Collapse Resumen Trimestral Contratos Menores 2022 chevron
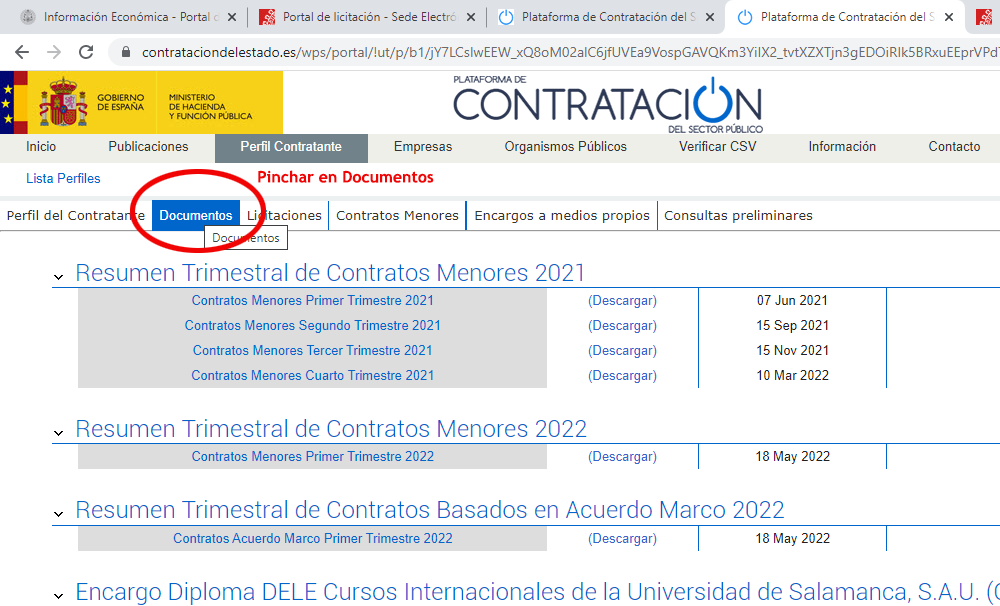The height and width of the screenshot is (606, 1000). [59, 433]
